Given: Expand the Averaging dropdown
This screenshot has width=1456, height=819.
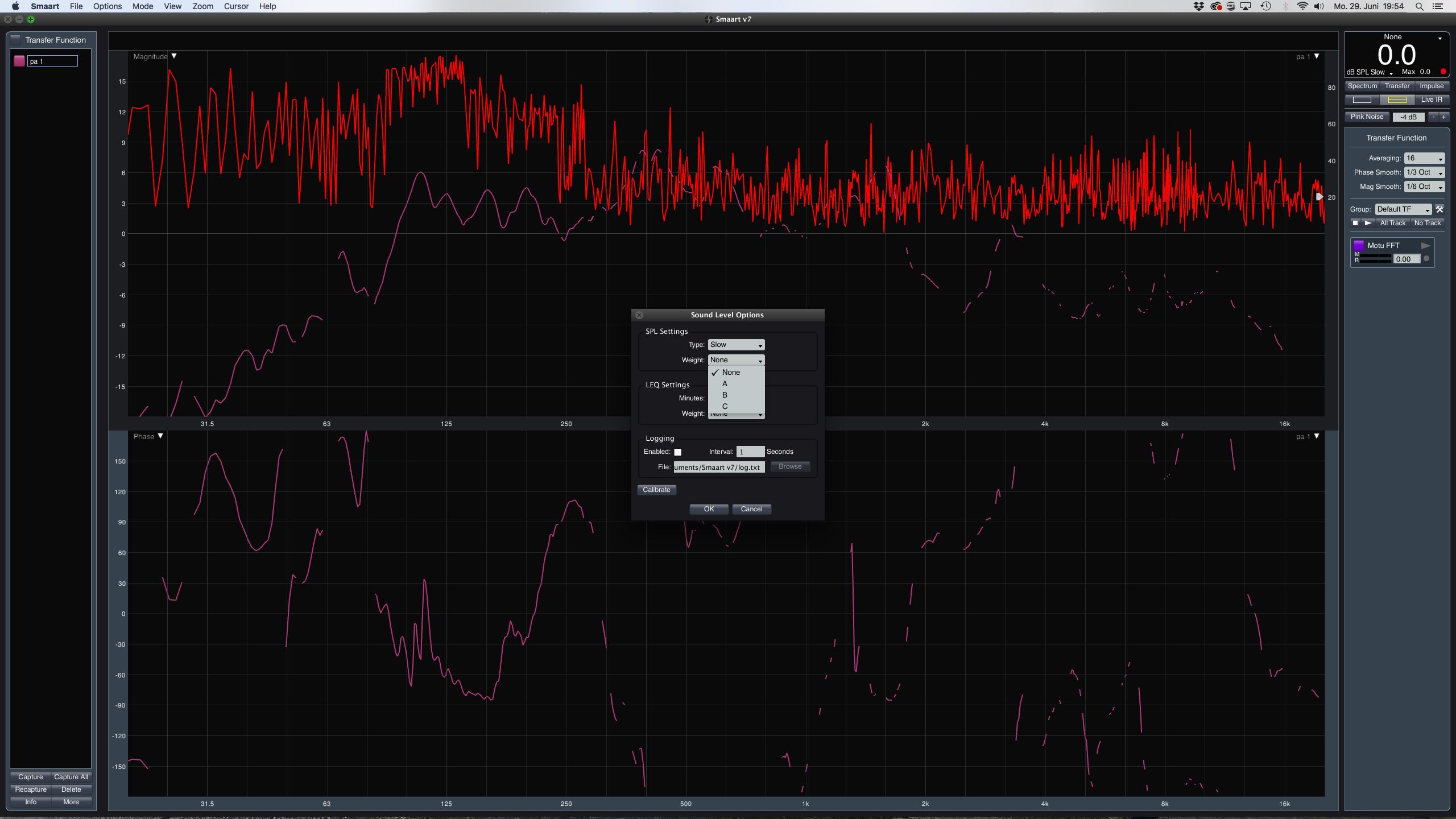Looking at the screenshot, I should (x=1424, y=159).
